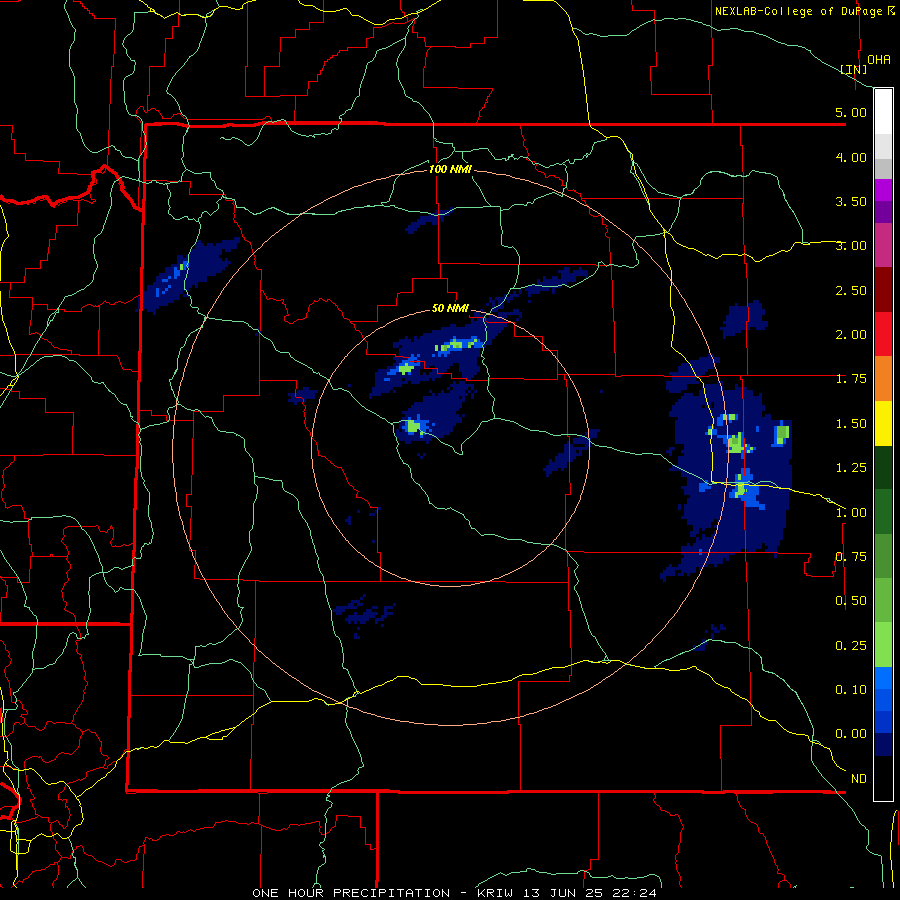Select the 2.50 legend value
Viewport: 900px width, 900px height.
pos(851,290)
